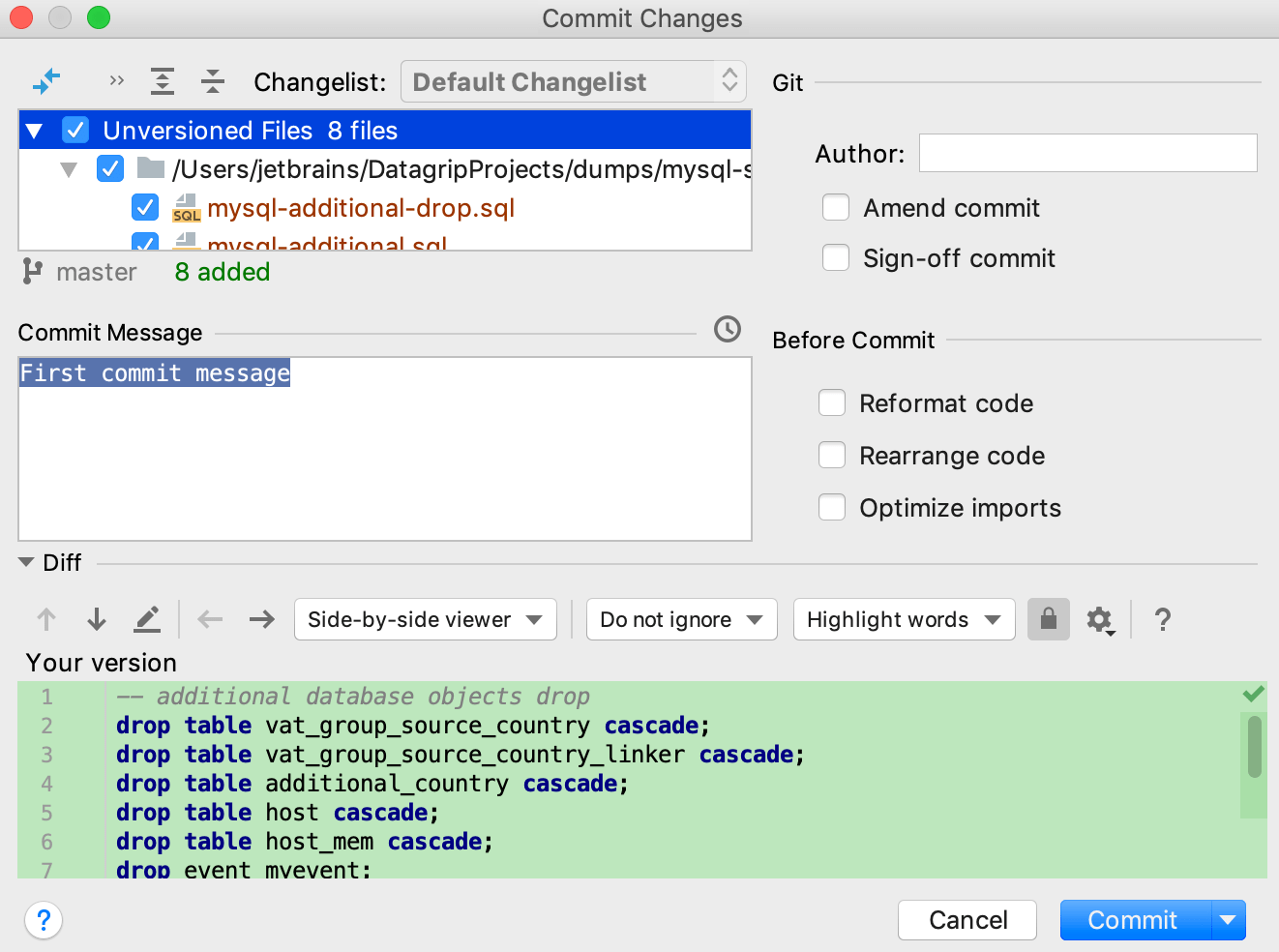Click the diff help question mark
This screenshot has height=952, width=1279.
[x=1163, y=619]
